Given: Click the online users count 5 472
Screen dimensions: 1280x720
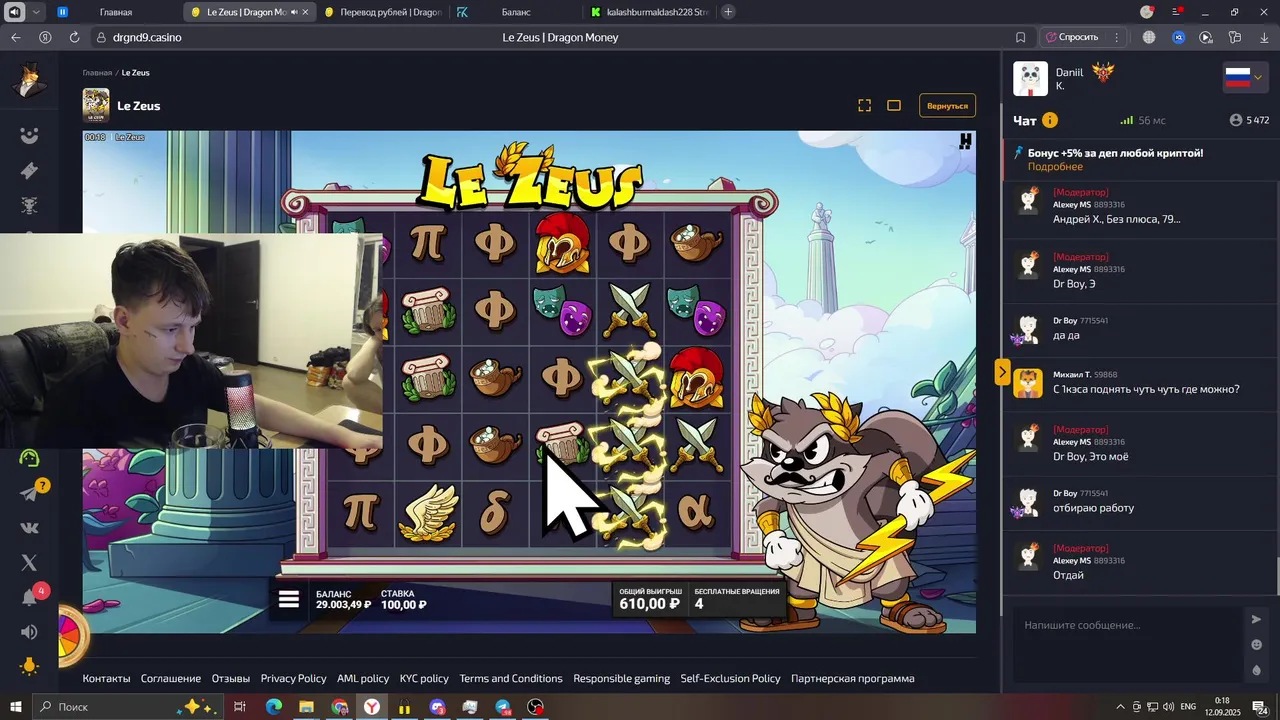Looking at the screenshot, I should [x=1250, y=120].
